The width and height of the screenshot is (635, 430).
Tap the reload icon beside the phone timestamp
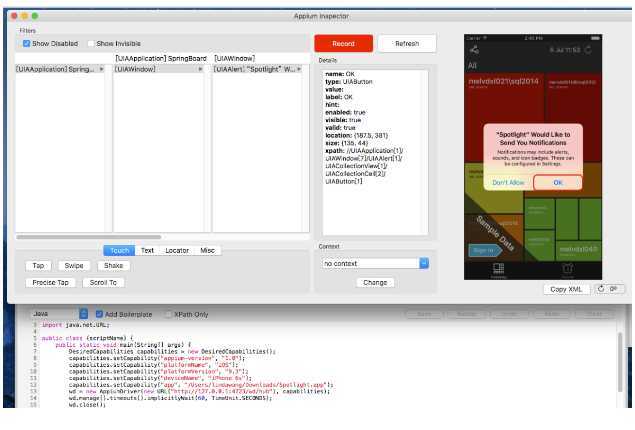(x=588, y=50)
